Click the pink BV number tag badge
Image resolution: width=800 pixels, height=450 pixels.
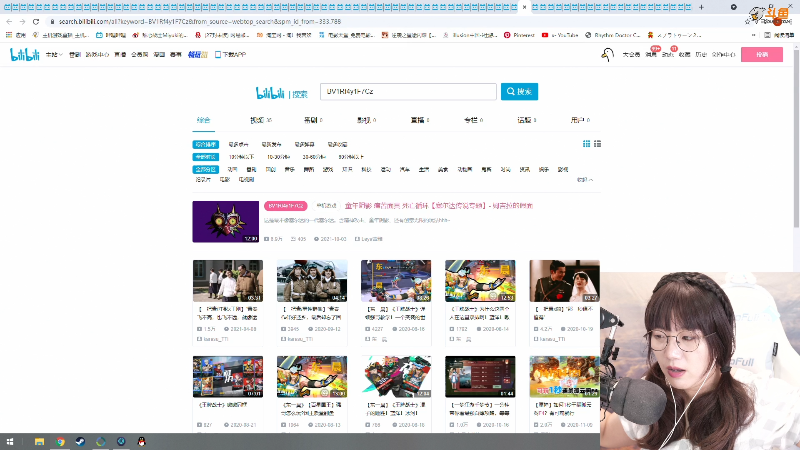[285, 206]
